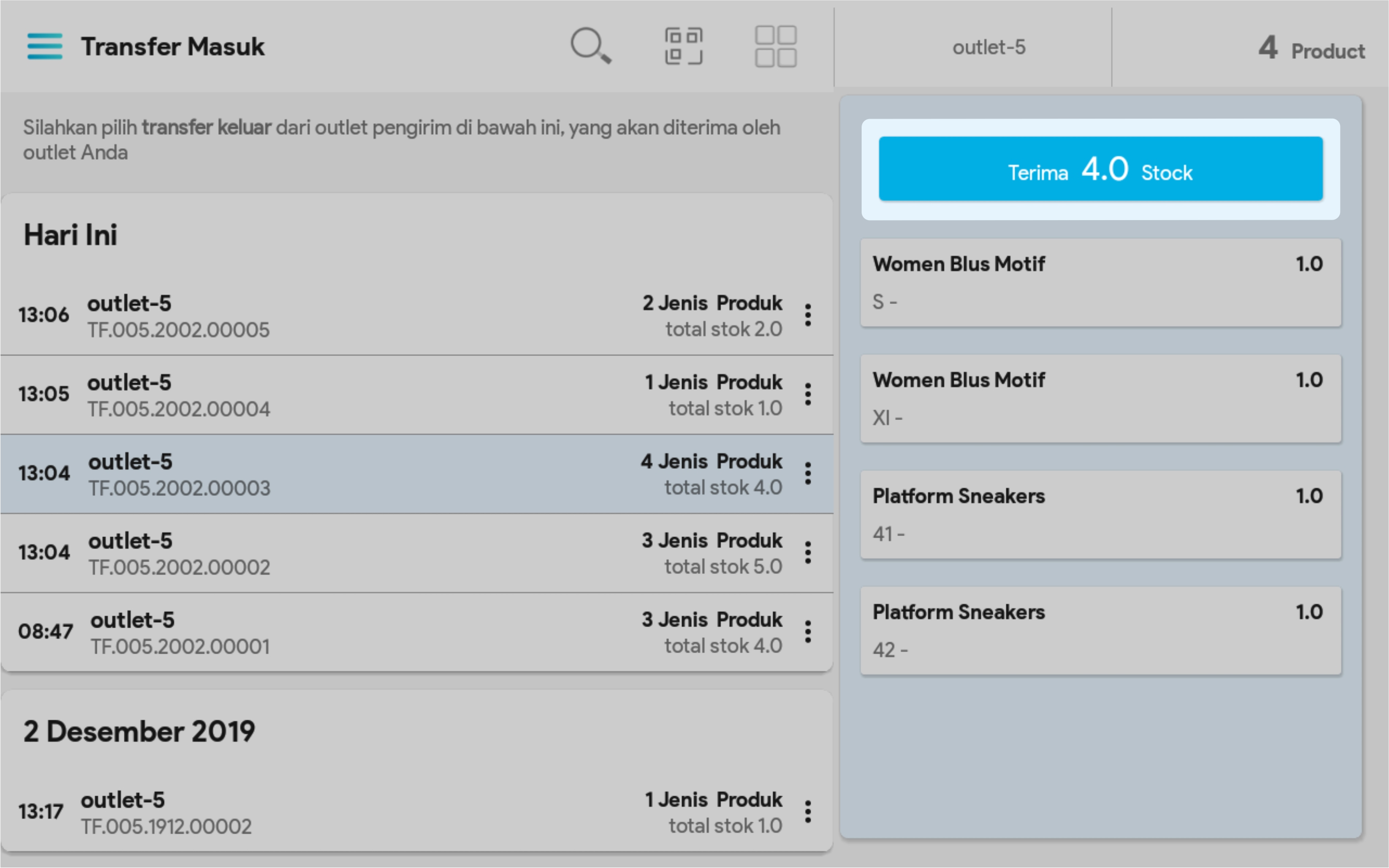Viewport: 1389px width, 868px height.
Task: Tap the barcode/QR scan icon
Action: pos(683,46)
